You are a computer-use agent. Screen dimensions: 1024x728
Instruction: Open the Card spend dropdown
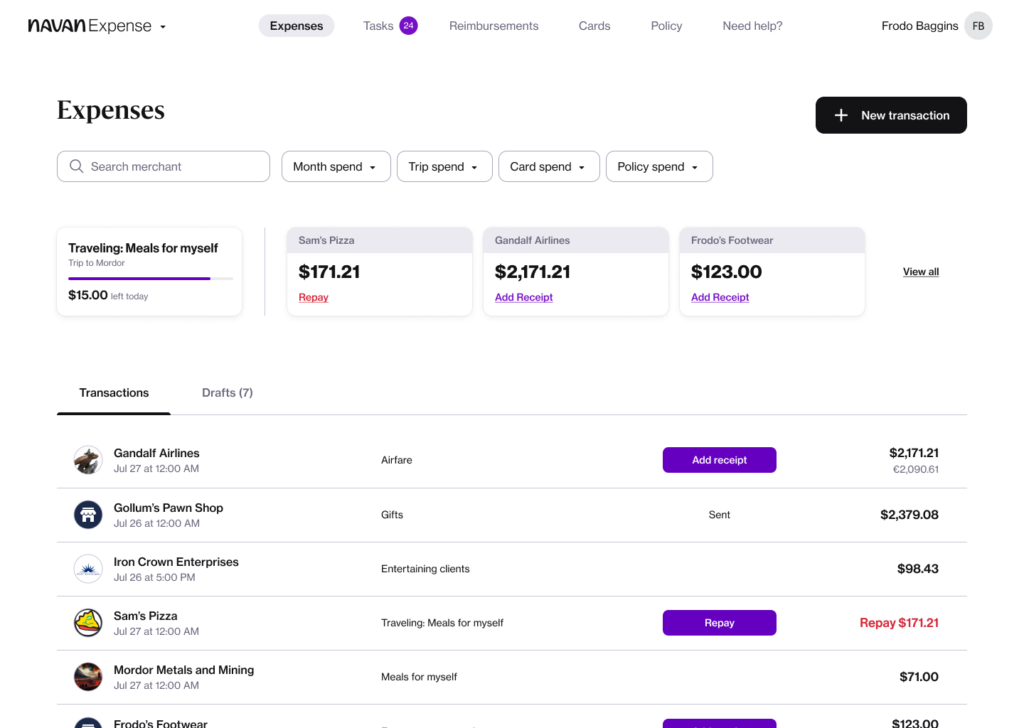coord(548,166)
